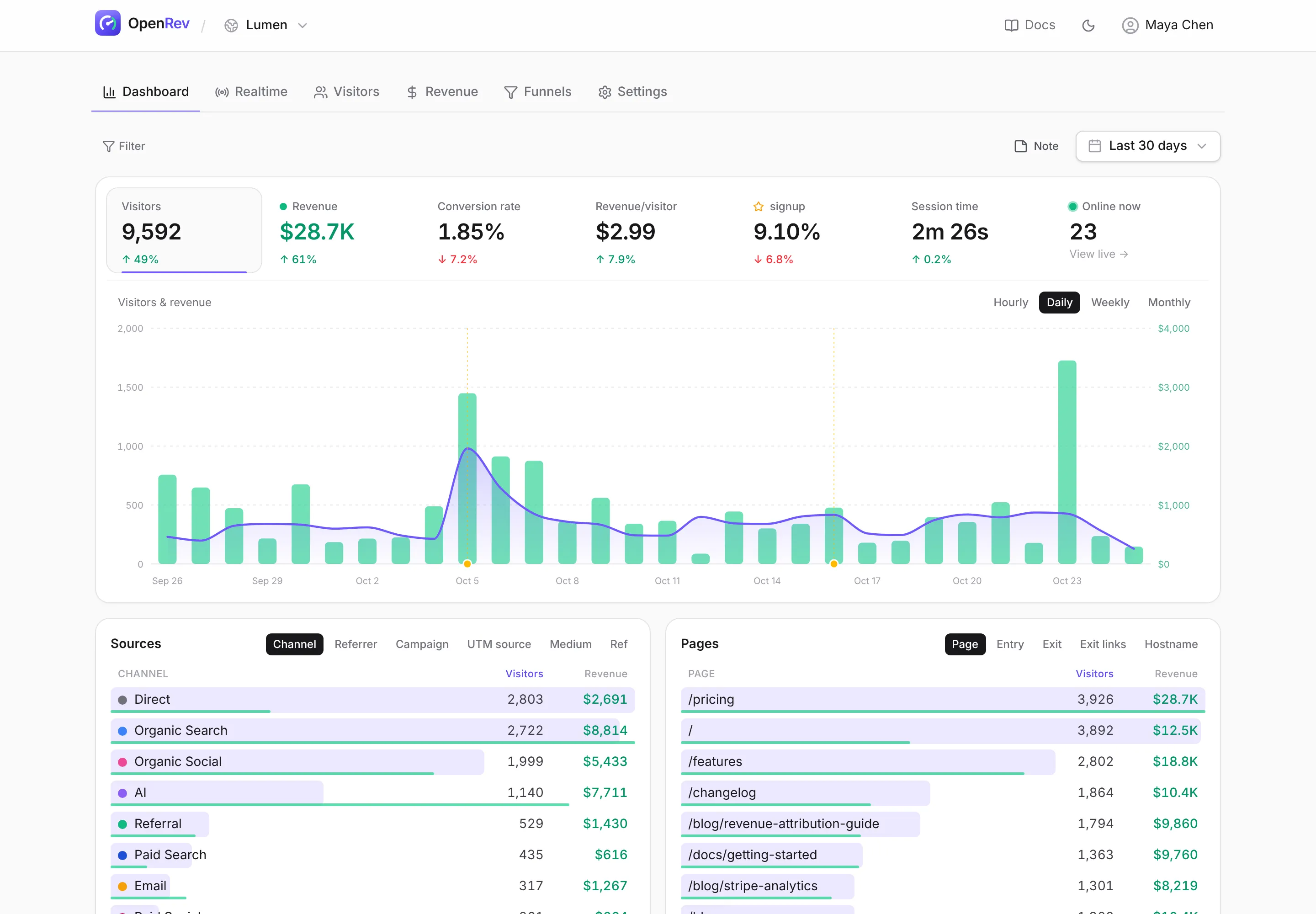The image size is (1316, 914).
Task: Open the Referrer tab in Sources
Action: 356,644
